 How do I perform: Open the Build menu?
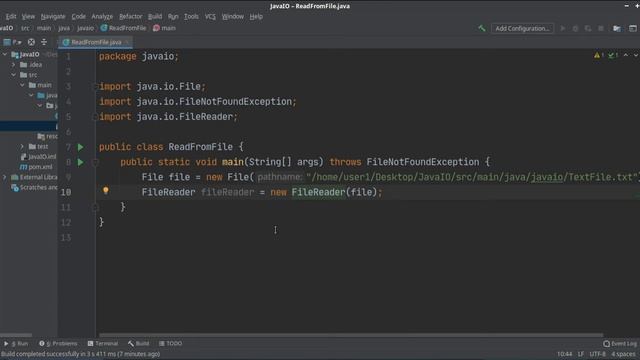click(155, 16)
